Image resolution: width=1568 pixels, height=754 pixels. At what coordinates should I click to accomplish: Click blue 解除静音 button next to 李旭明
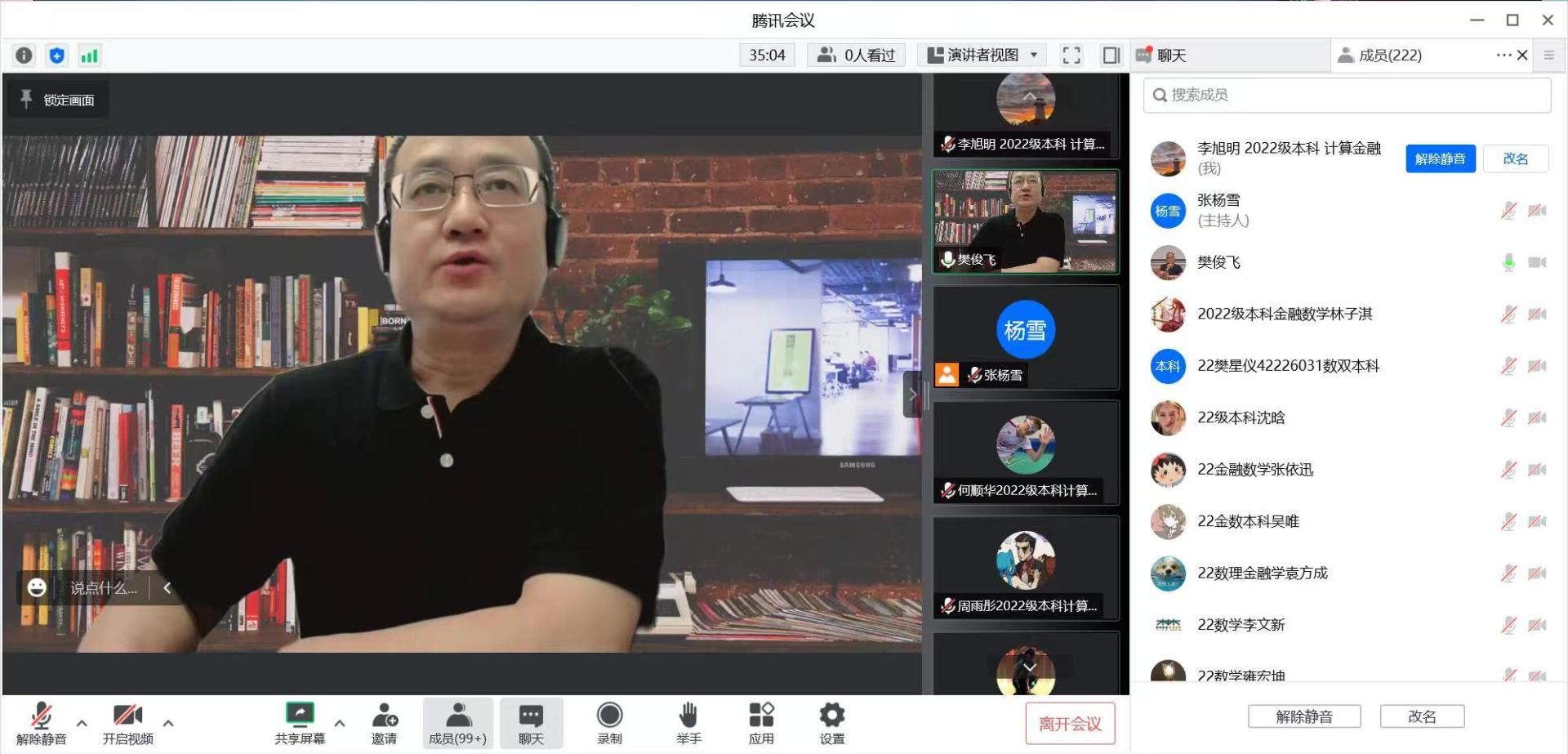[1440, 158]
